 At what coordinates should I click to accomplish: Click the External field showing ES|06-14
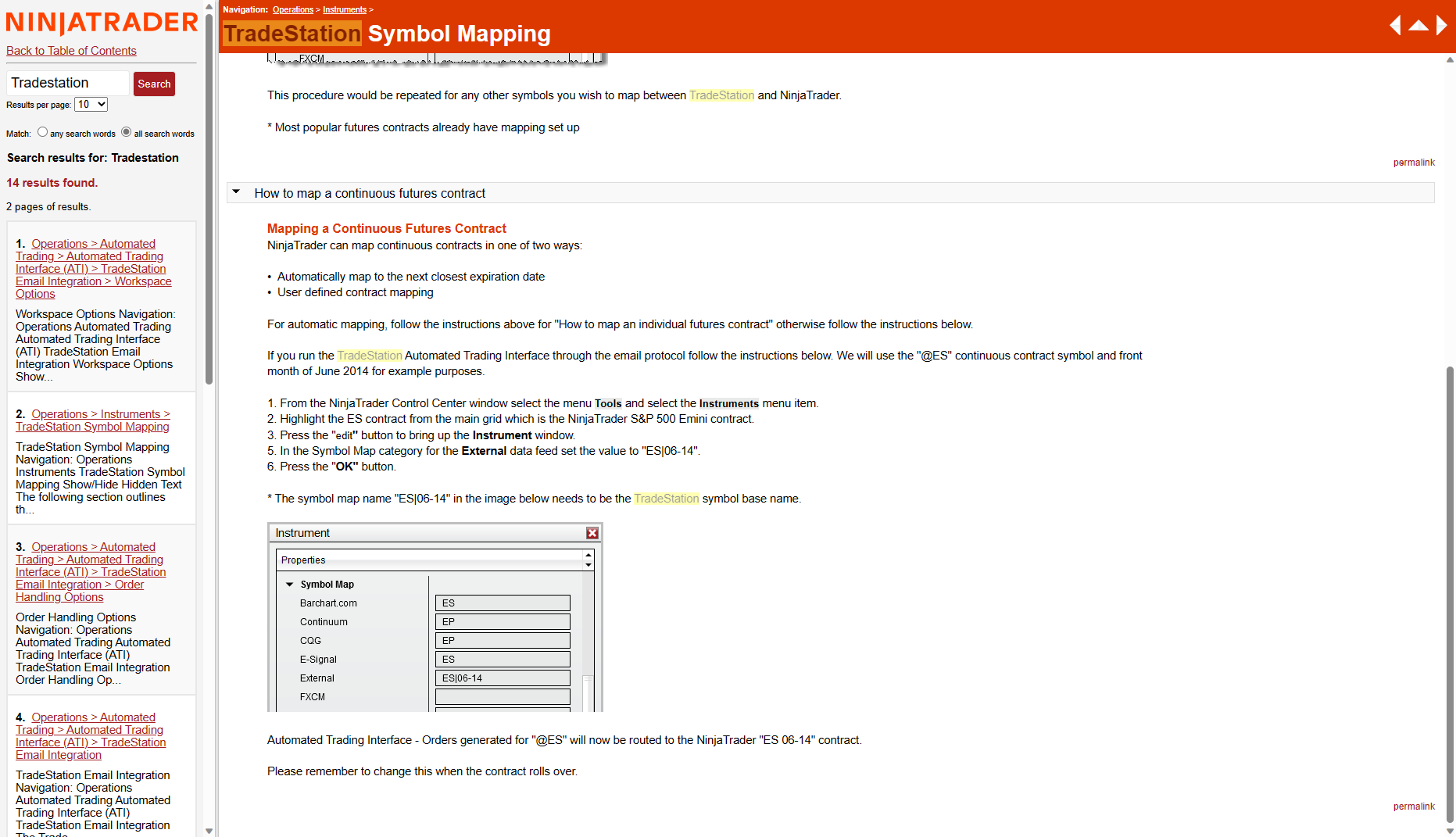[x=503, y=678]
